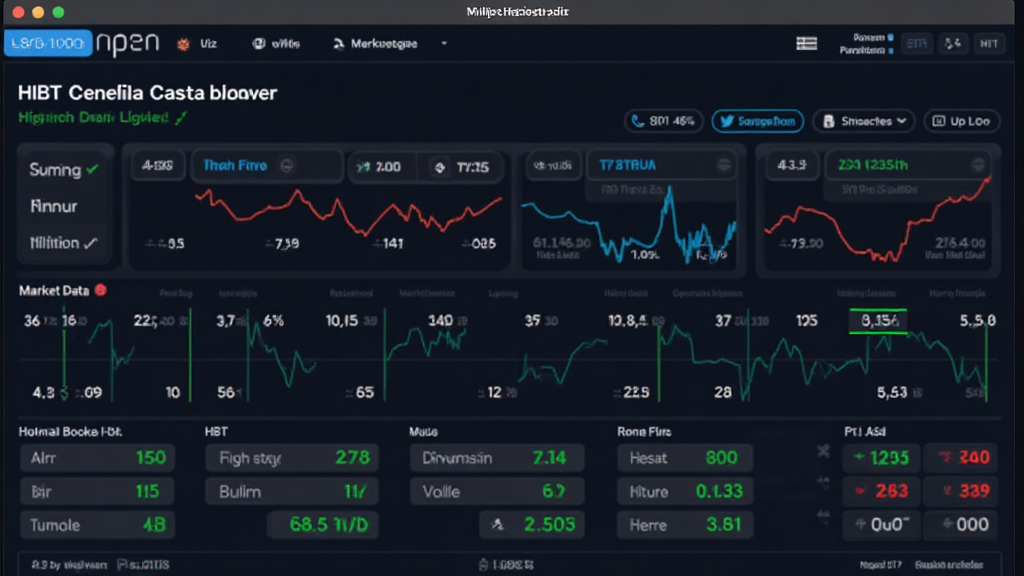This screenshot has width=1024, height=576.
Task: Click the Up Loo upload icon button
Action: [x=960, y=121]
